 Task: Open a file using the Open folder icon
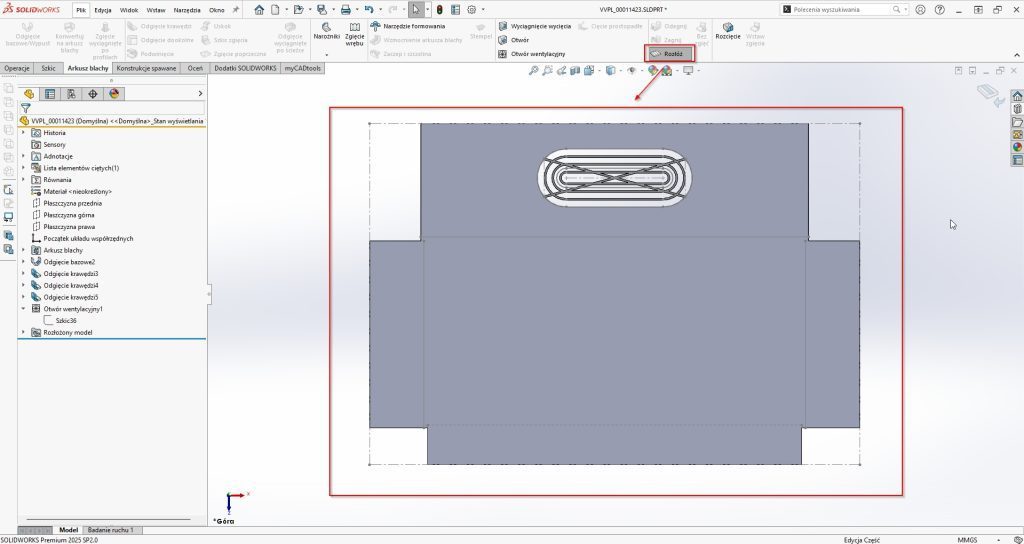(298, 10)
